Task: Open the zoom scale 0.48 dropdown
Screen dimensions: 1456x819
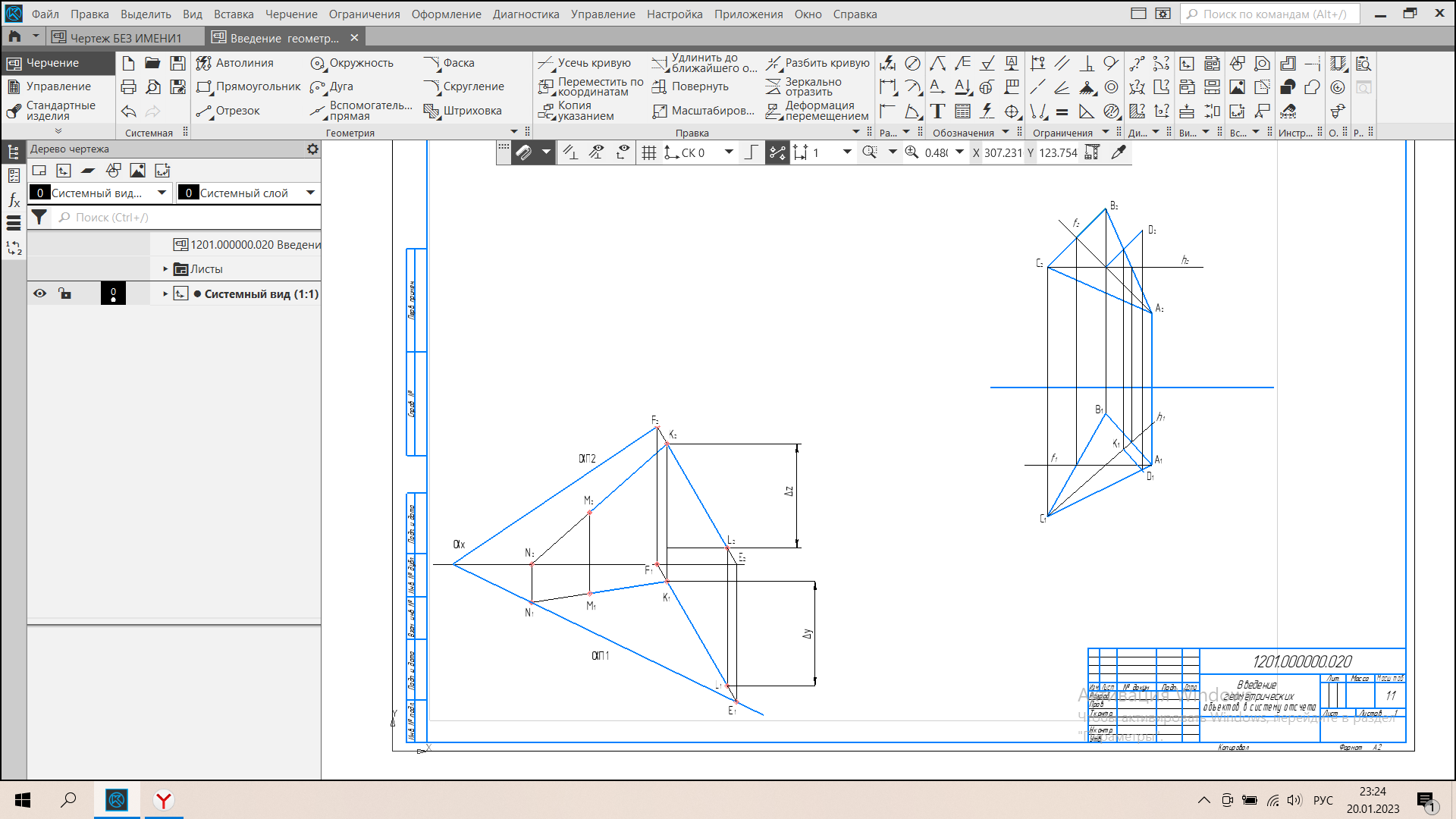Action: point(959,152)
